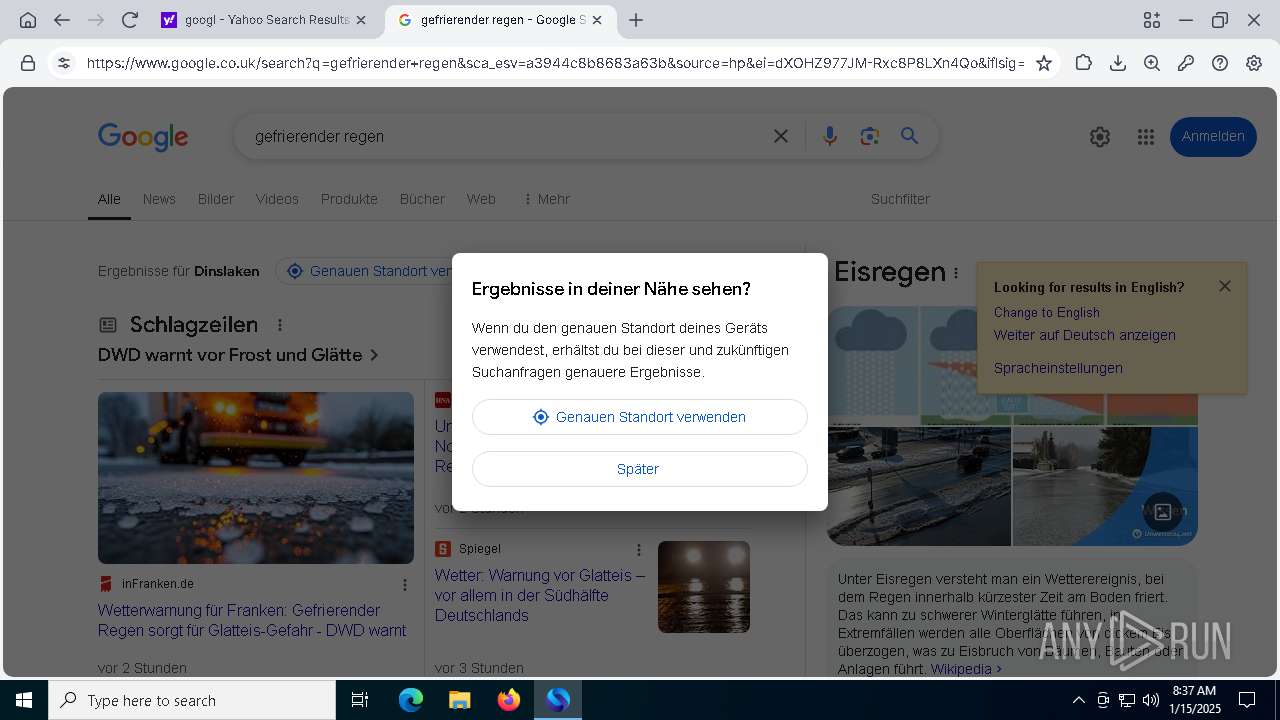Start voice search with microphone
1280x720 pixels.
coord(829,136)
